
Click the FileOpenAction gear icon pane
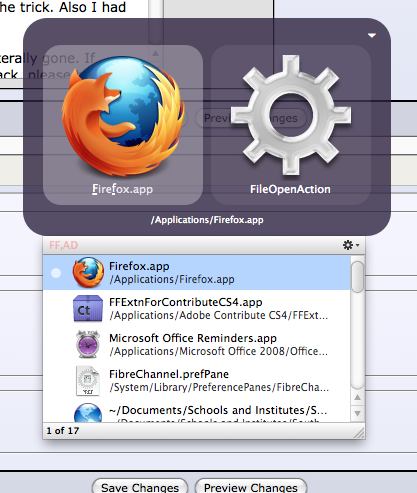coord(291,125)
